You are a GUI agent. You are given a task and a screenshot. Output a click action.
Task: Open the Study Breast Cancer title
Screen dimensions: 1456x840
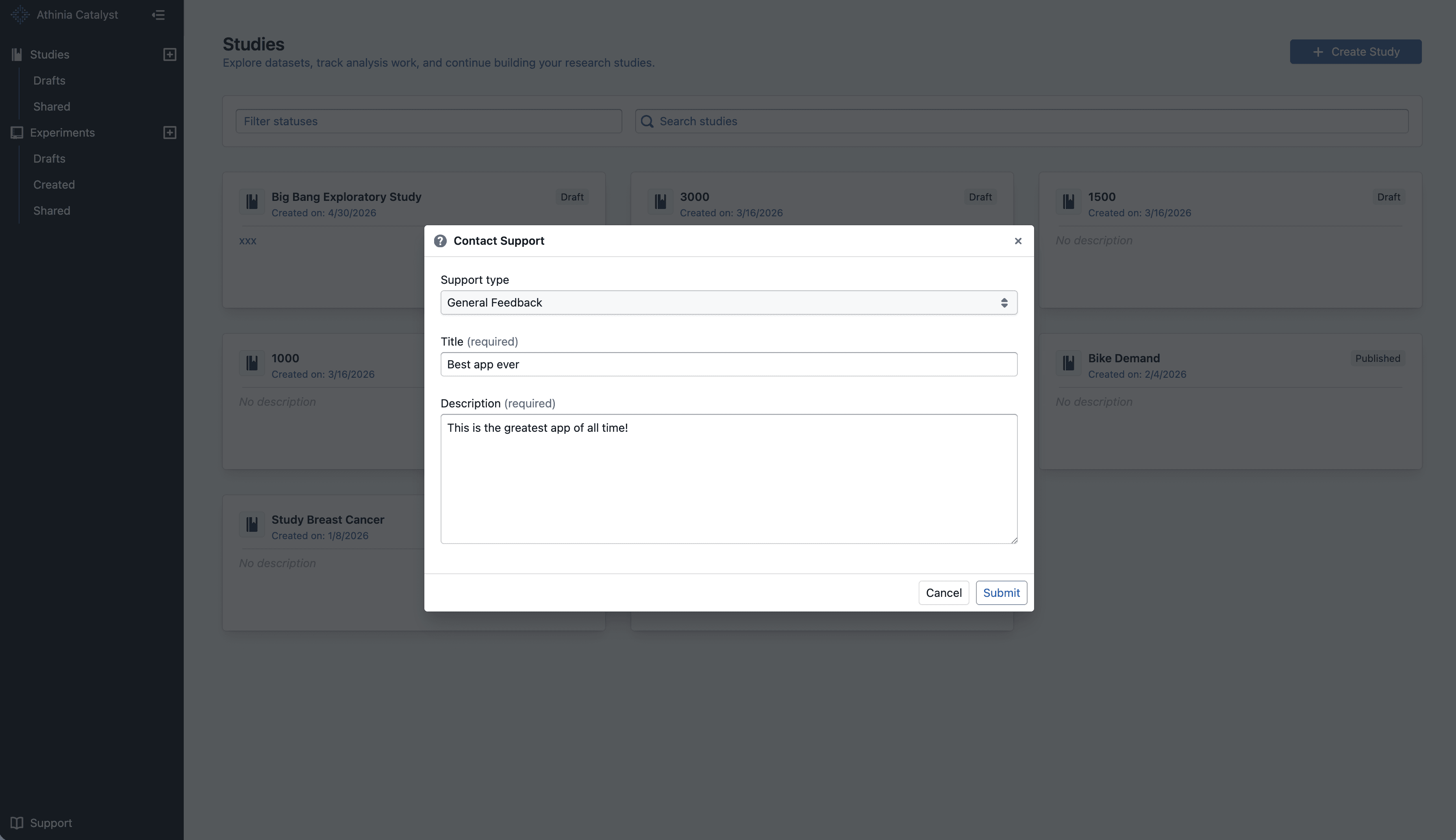[328, 520]
